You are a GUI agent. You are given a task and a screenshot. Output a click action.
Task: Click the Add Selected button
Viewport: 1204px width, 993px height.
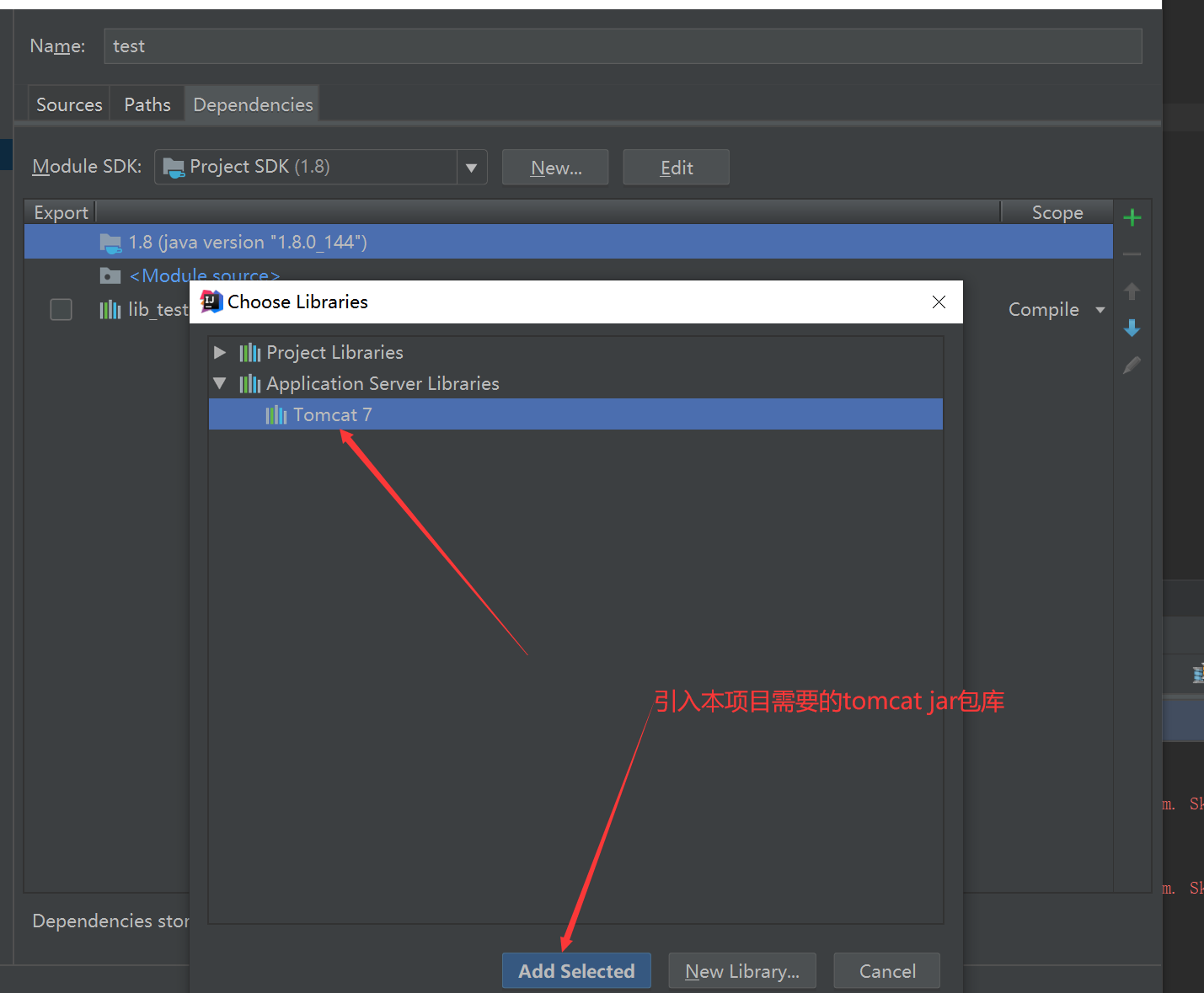click(x=576, y=971)
